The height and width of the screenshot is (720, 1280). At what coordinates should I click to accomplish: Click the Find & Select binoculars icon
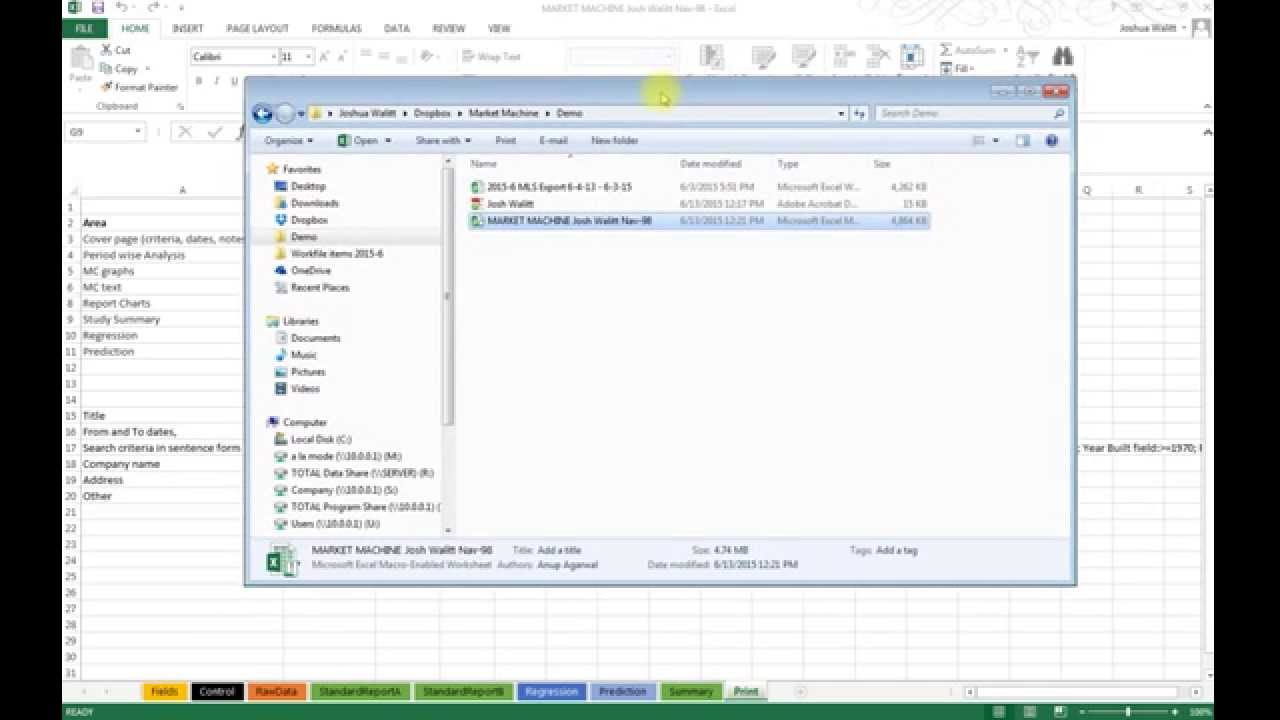(x=1062, y=57)
